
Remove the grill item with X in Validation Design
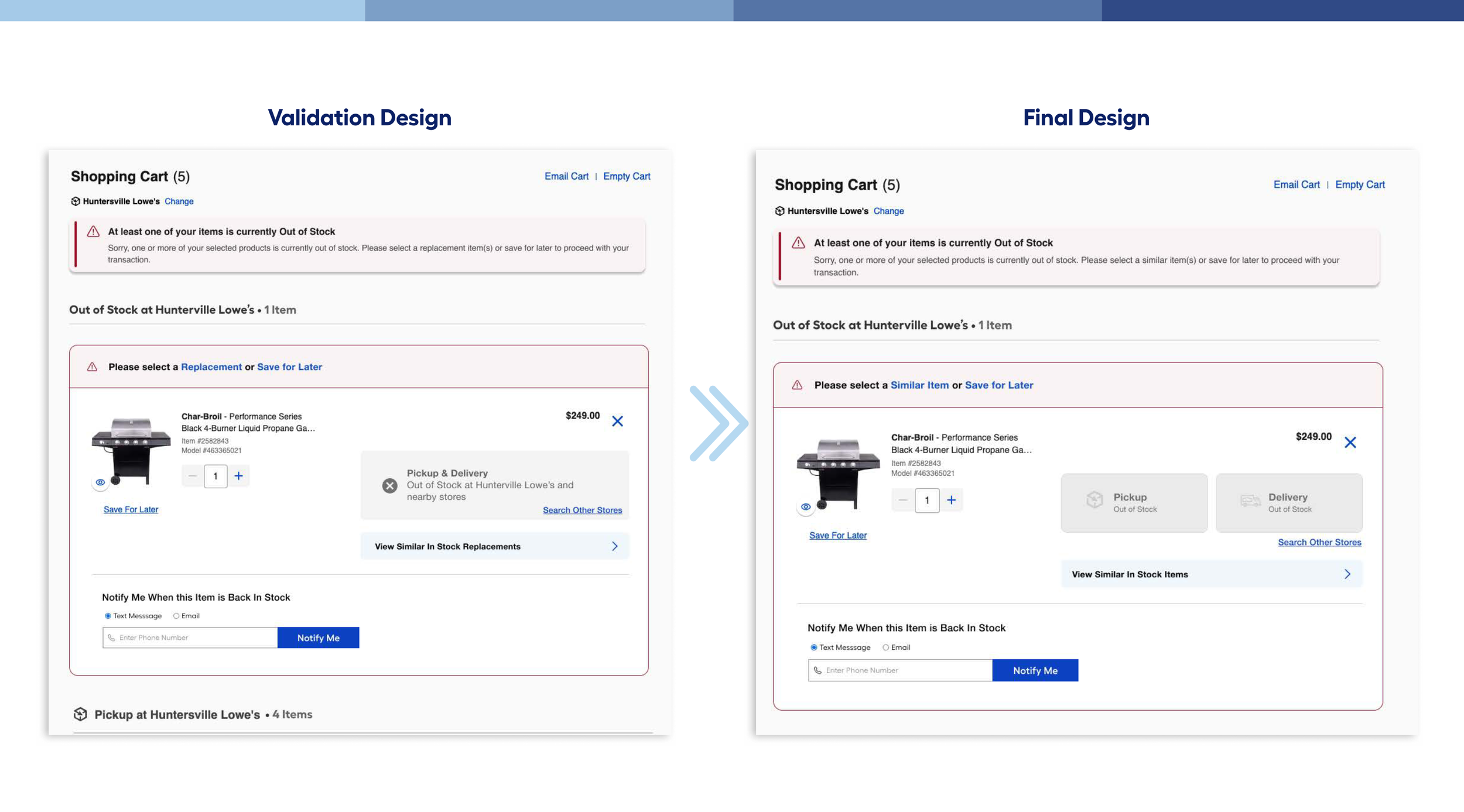pyautogui.click(x=617, y=421)
